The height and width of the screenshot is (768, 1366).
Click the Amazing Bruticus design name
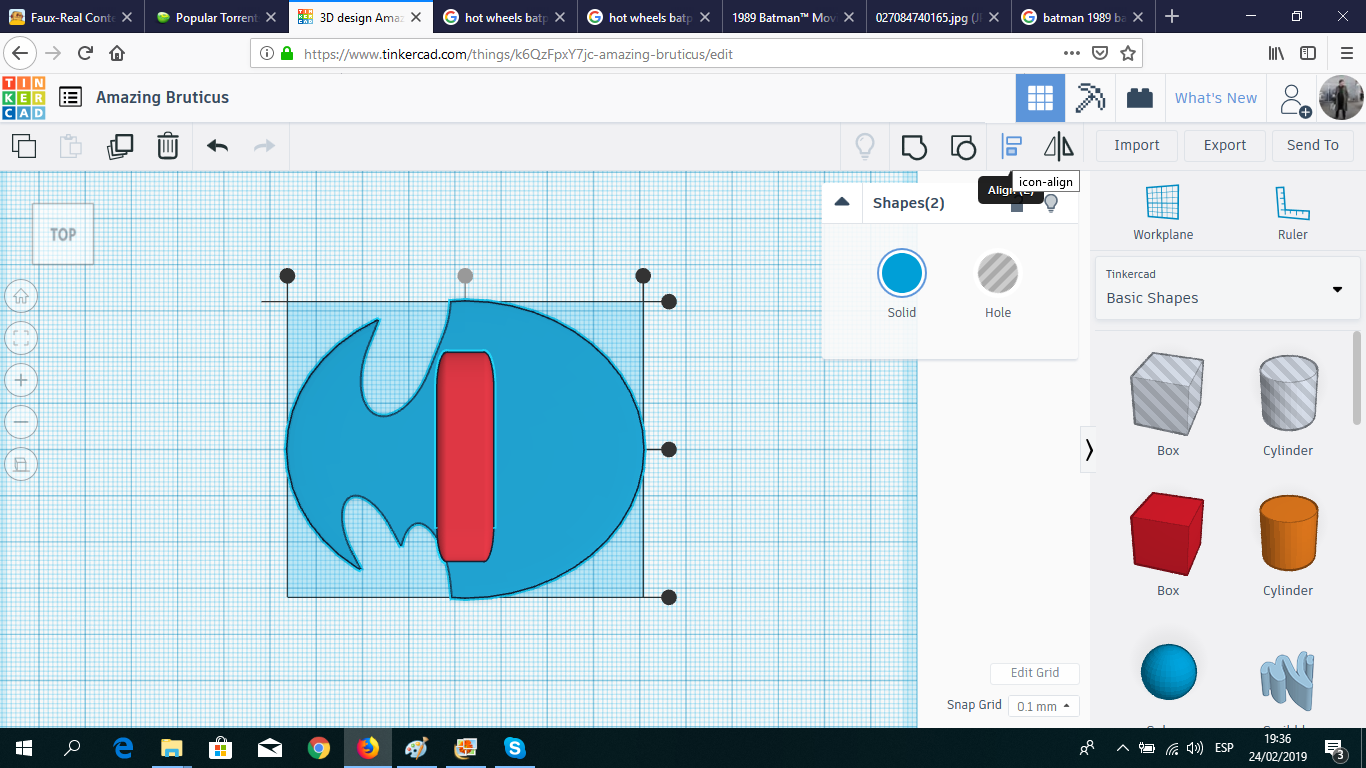tap(163, 97)
